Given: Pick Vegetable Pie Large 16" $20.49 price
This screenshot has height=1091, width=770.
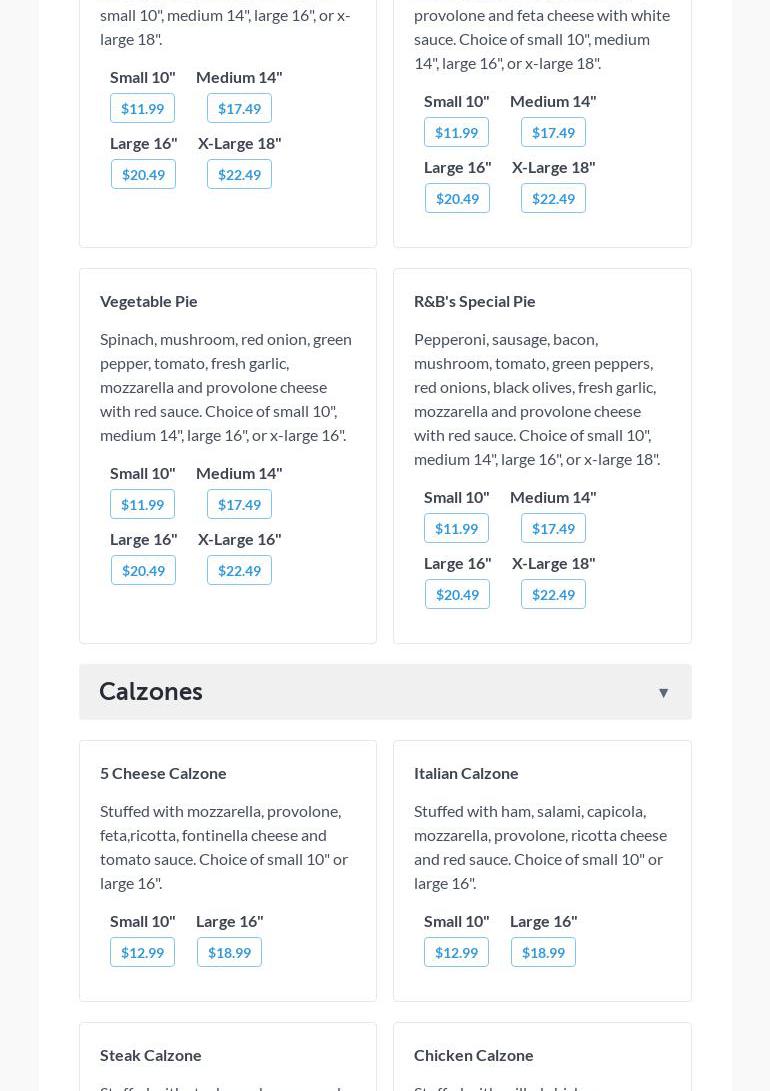Looking at the screenshot, I should point(143,570).
